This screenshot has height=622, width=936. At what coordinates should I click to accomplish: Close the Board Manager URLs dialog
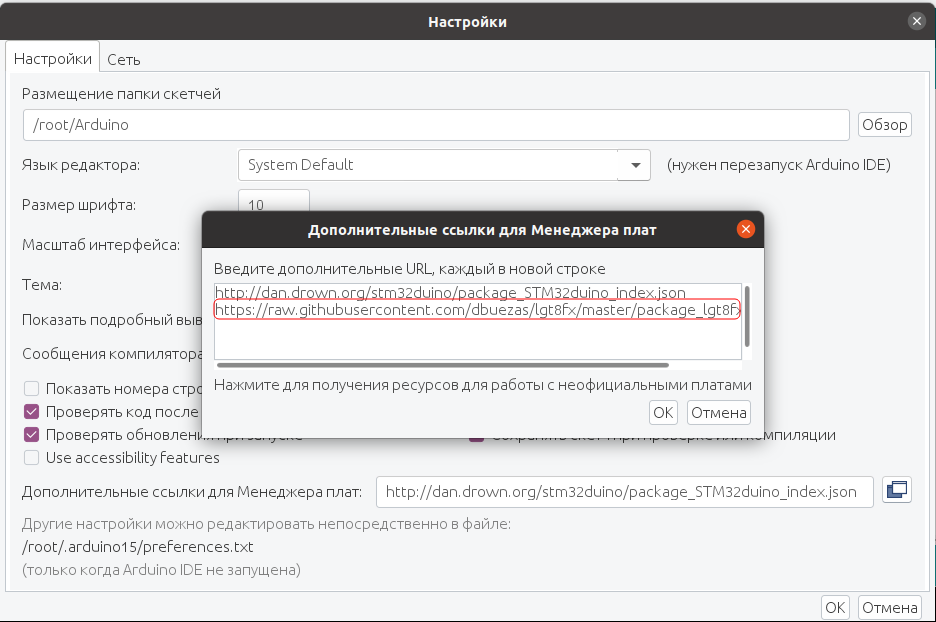coord(746,229)
